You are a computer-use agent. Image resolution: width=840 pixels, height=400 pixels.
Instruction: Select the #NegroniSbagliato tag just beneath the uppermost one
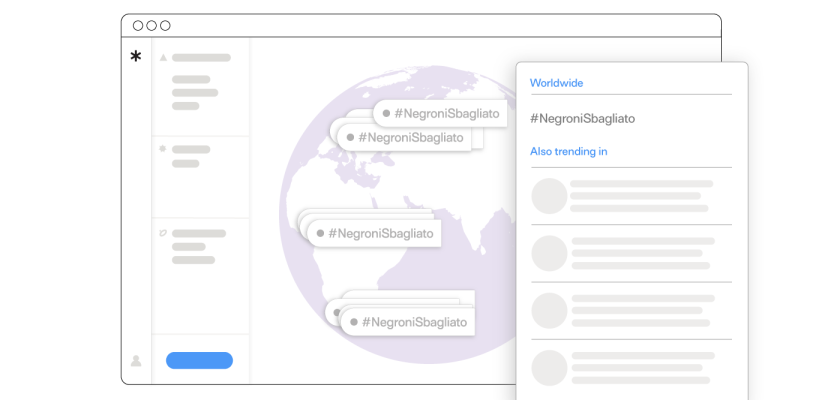tap(404, 138)
